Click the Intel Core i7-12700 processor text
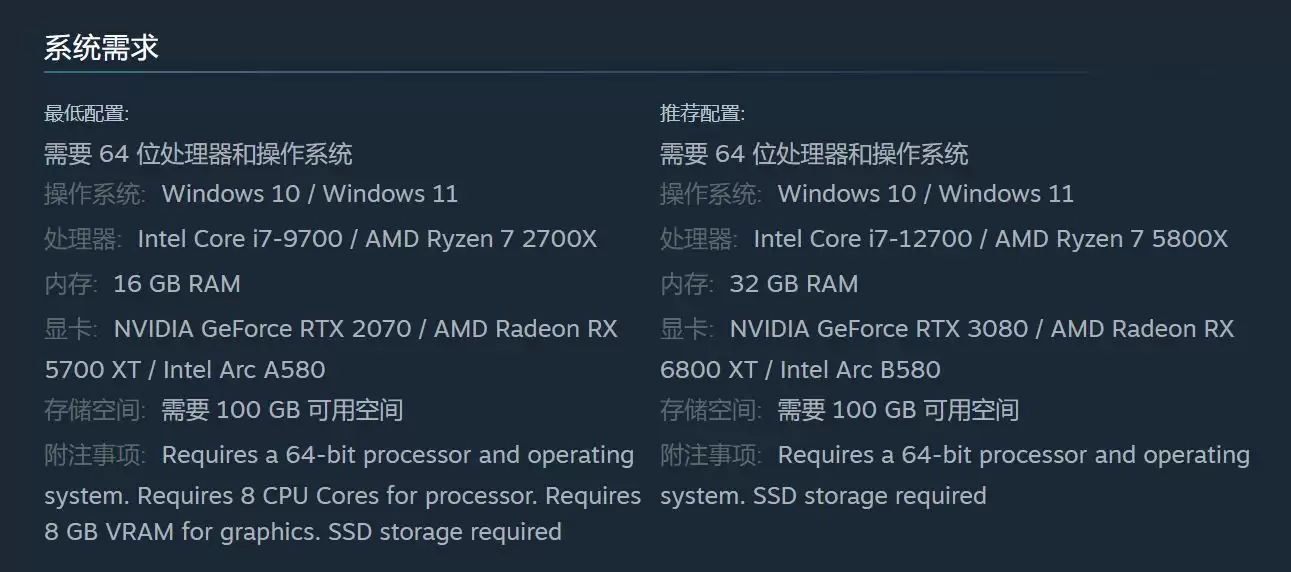The height and width of the screenshot is (572, 1291). [865, 239]
